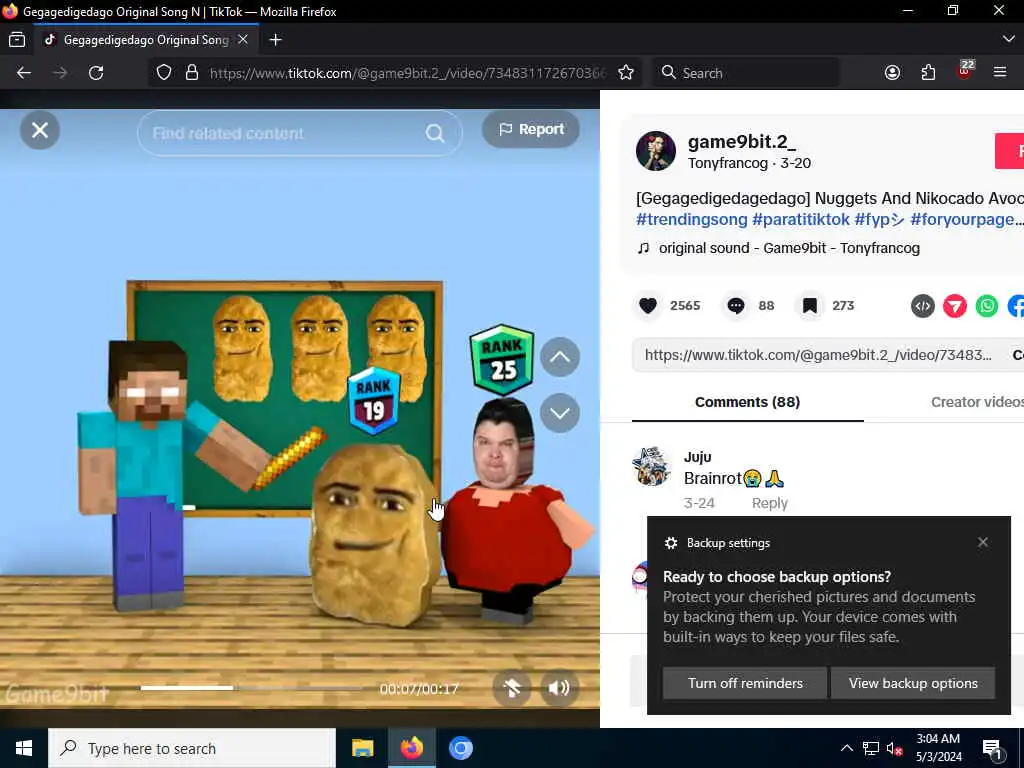1024x768 pixels.
Task: Open the tracking protection shield icon
Action: coord(164,72)
